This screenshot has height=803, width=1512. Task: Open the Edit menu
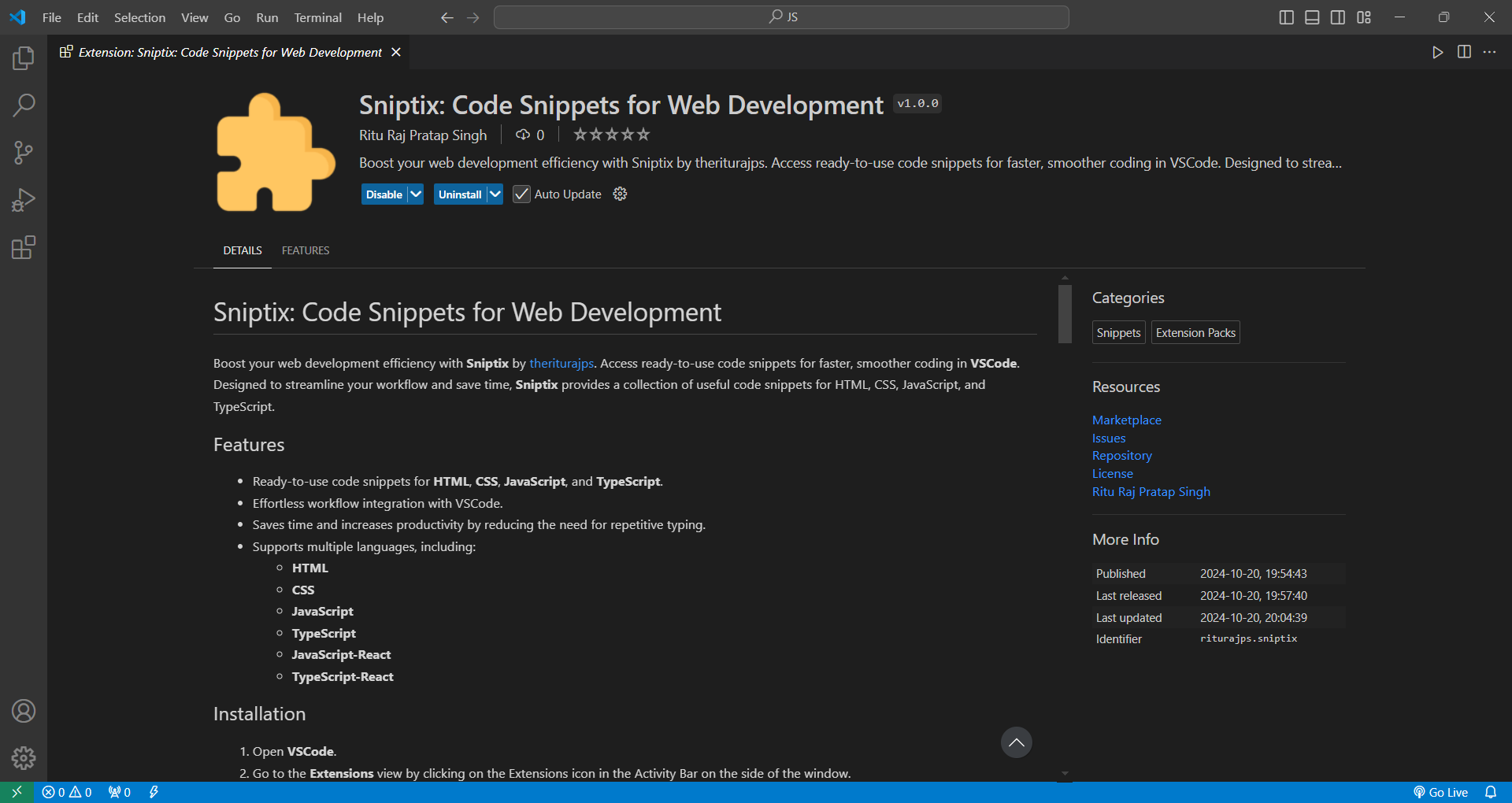point(87,17)
